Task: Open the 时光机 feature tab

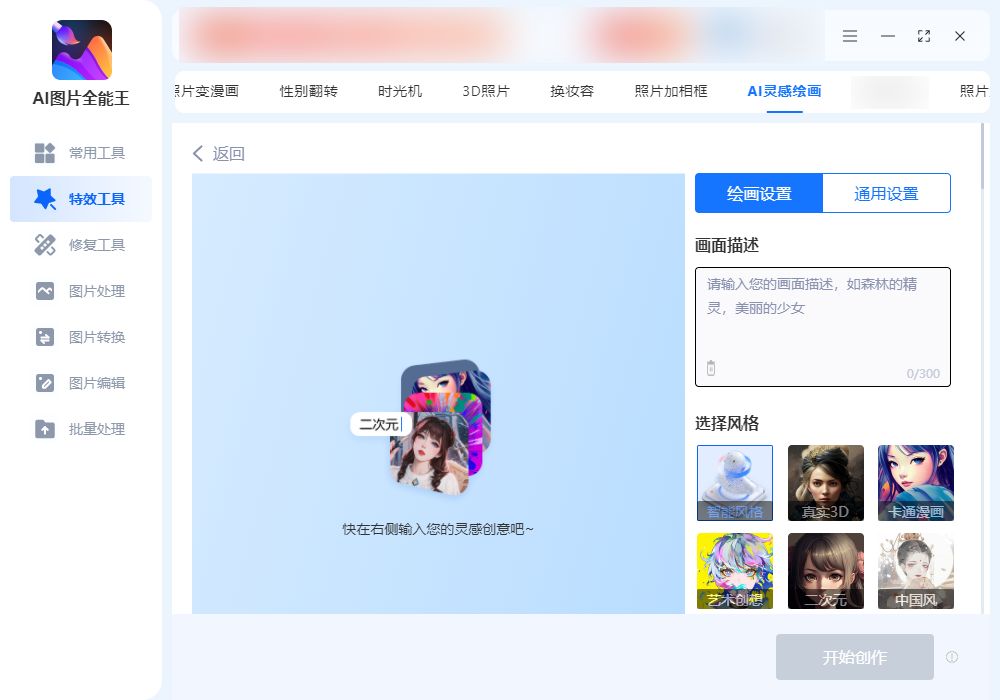Action: point(399,89)
